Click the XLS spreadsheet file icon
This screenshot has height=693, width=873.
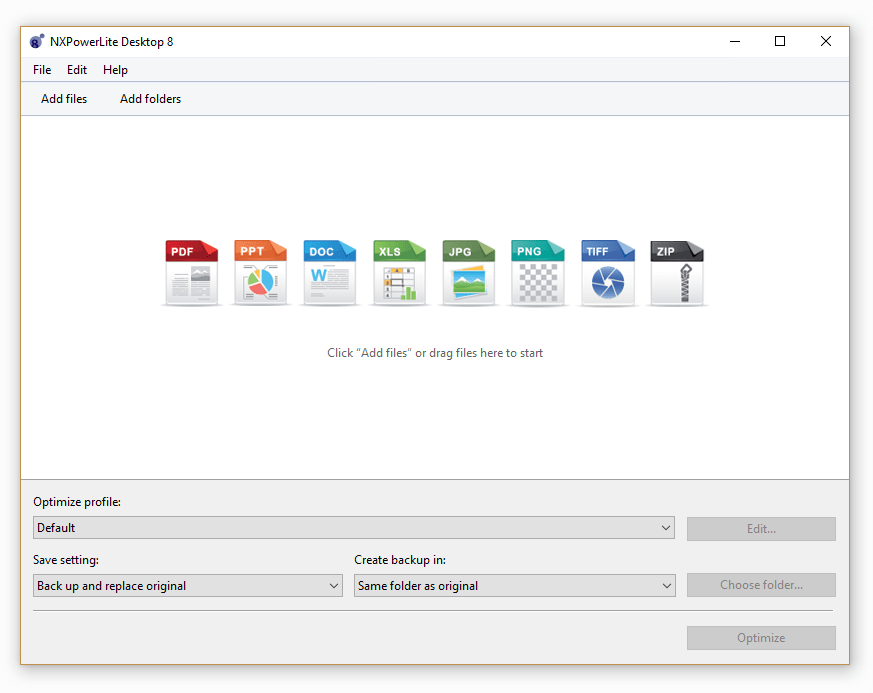[x=399, y=273]
